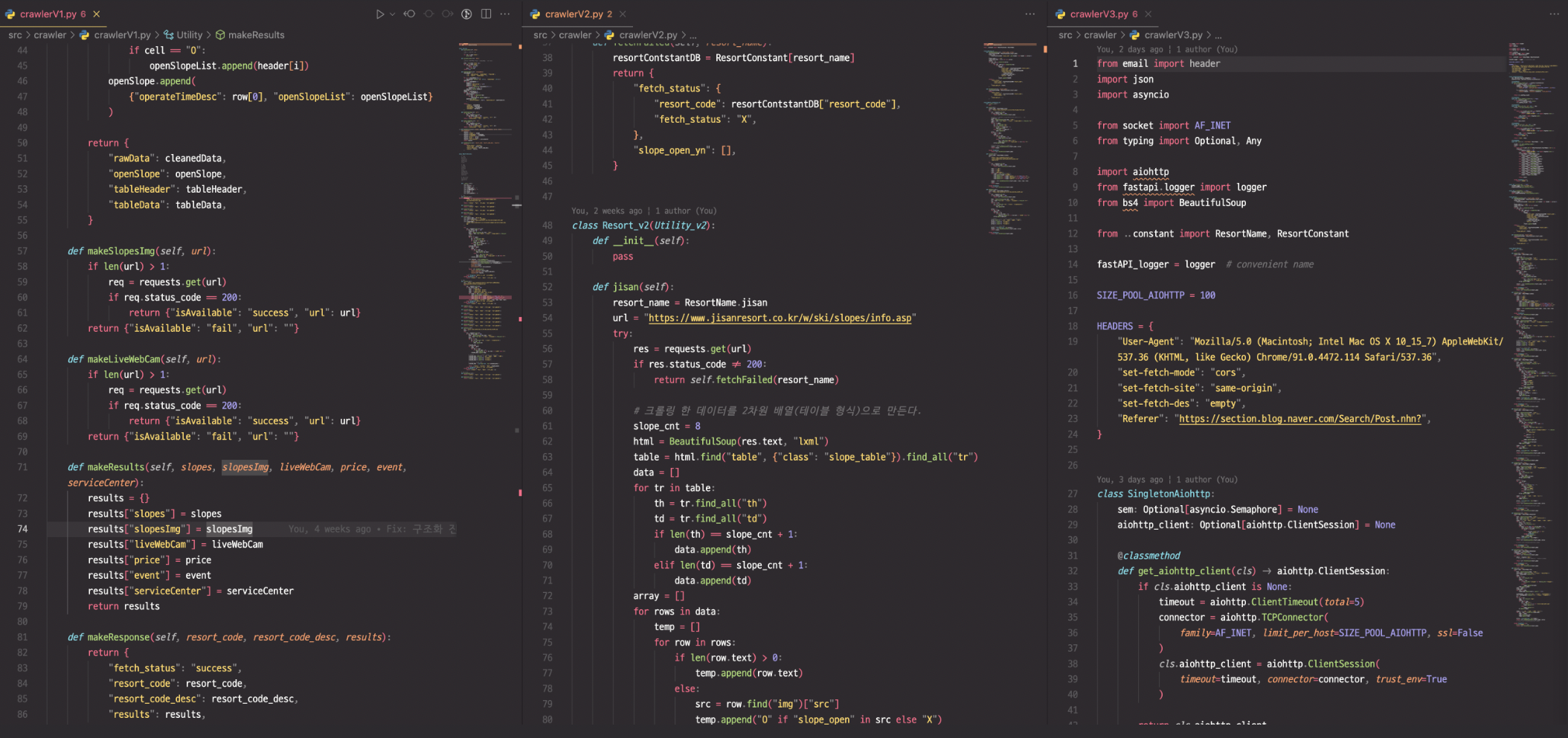Viewport: 1568px width, 738px height.
Task: Go to next change icon
Action: pyautogui.click(x=447, y=14)
